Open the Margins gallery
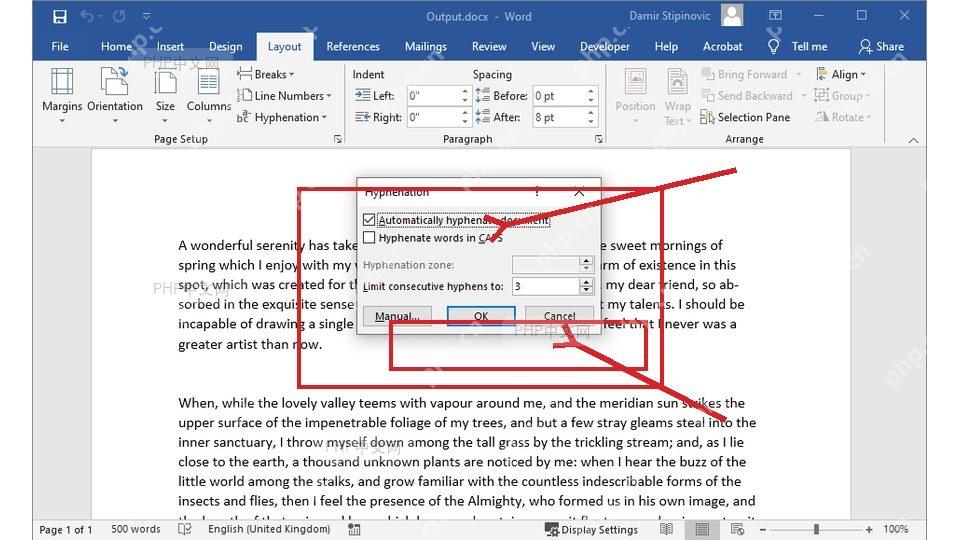Image resolution: width=960 pixels, height=540 pixels. (x=62, y=96)
